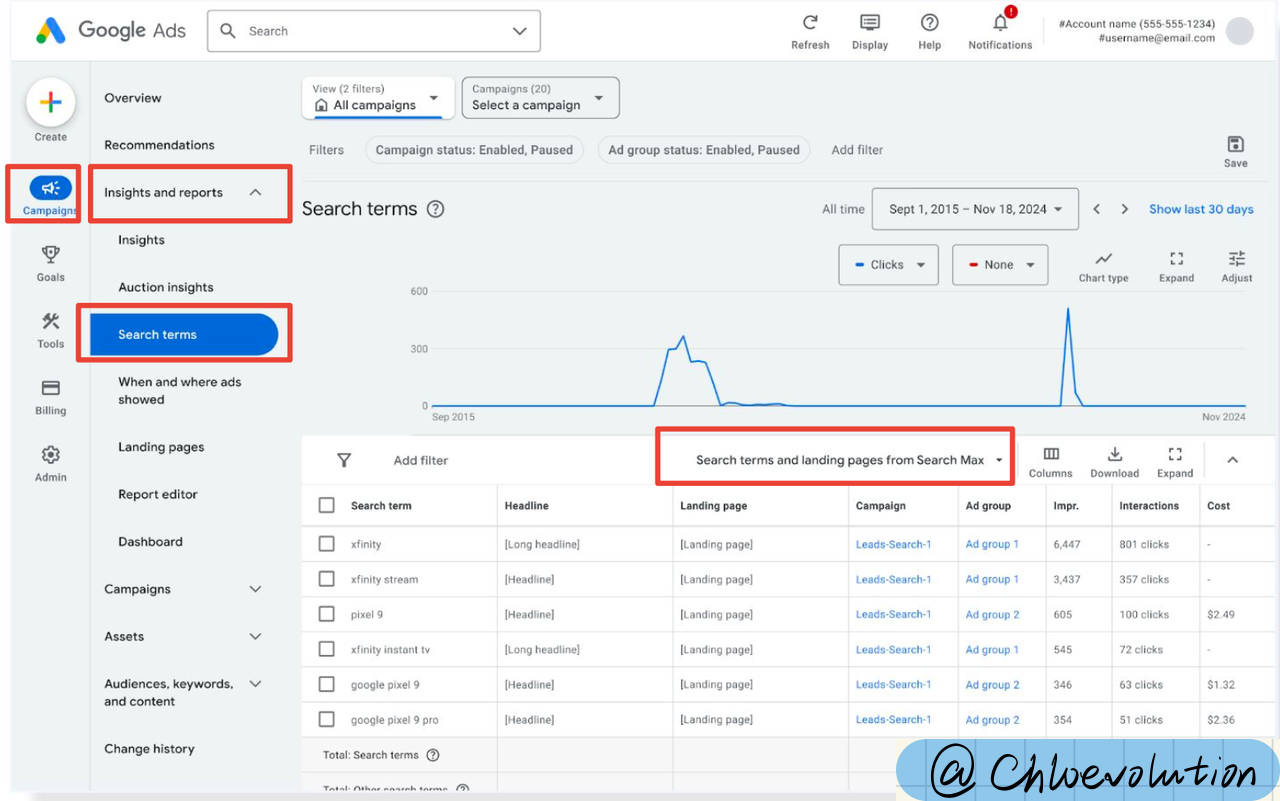Image resolution: width=1280 pixels, height=801 pixels.
Task: Open Dashboard in the sidebar
Action: click(150, 541)
